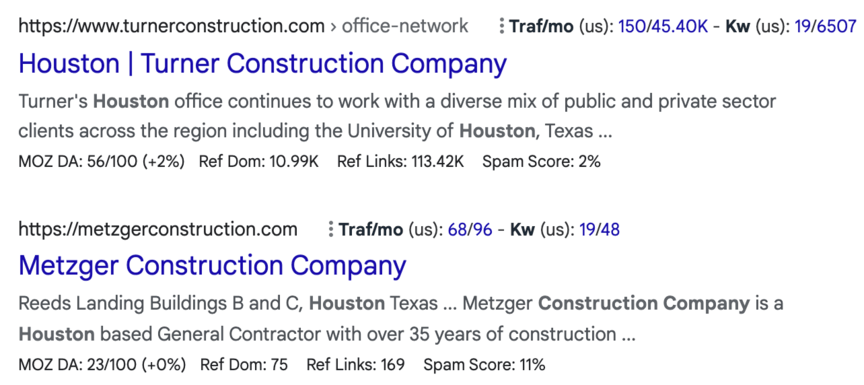
Task: Click the https://www.turnerconstruction.com URL text
Action: (x=171, y=26)
